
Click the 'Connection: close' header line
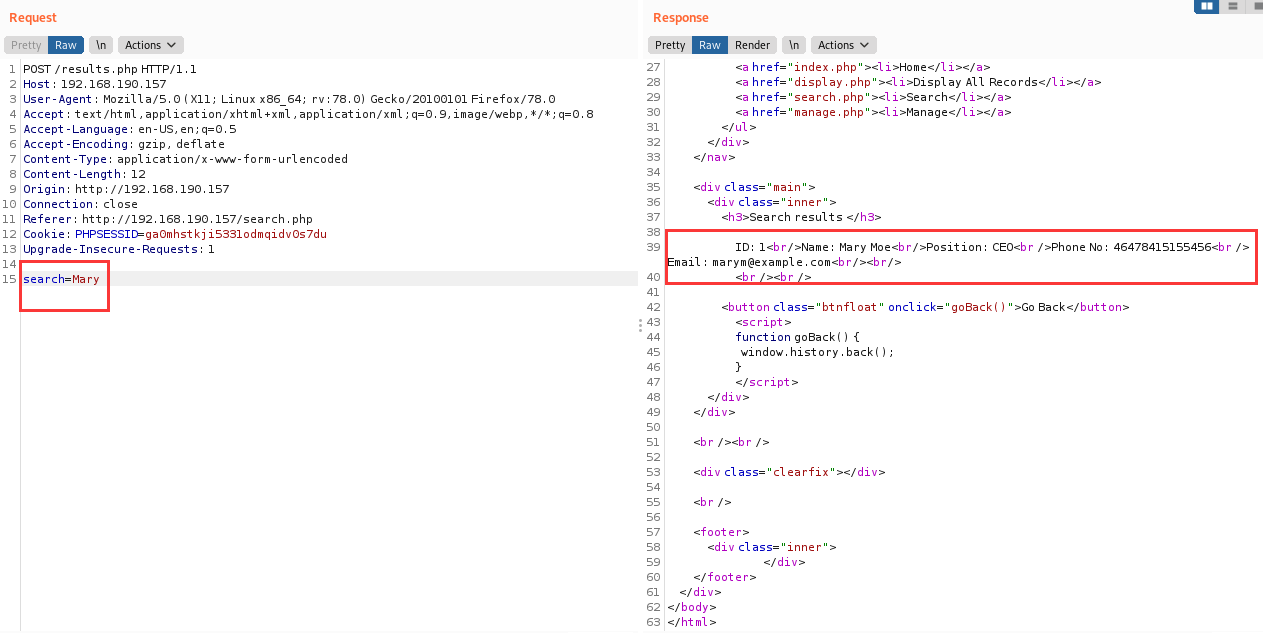(80, 204)
